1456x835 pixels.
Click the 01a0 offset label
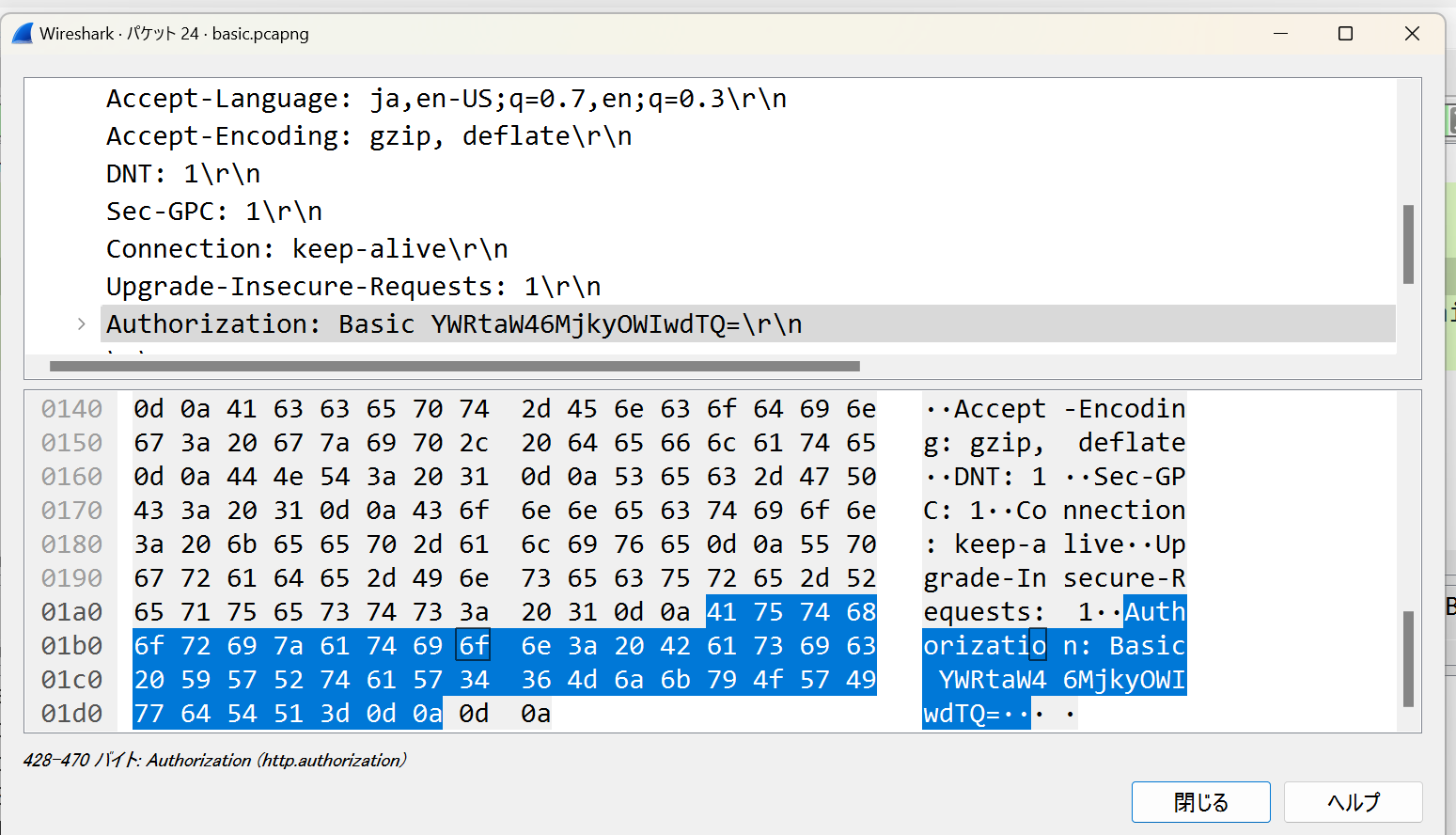pyautogui.click(x=71, y=612)
